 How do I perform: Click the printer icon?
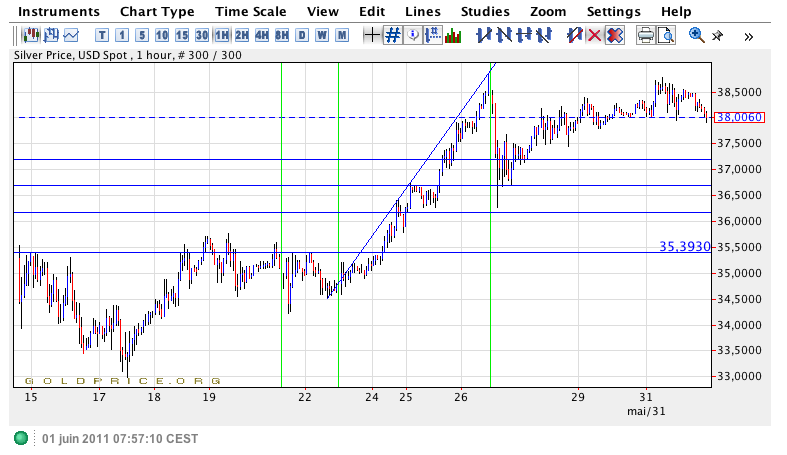click(x=646, y=35)
